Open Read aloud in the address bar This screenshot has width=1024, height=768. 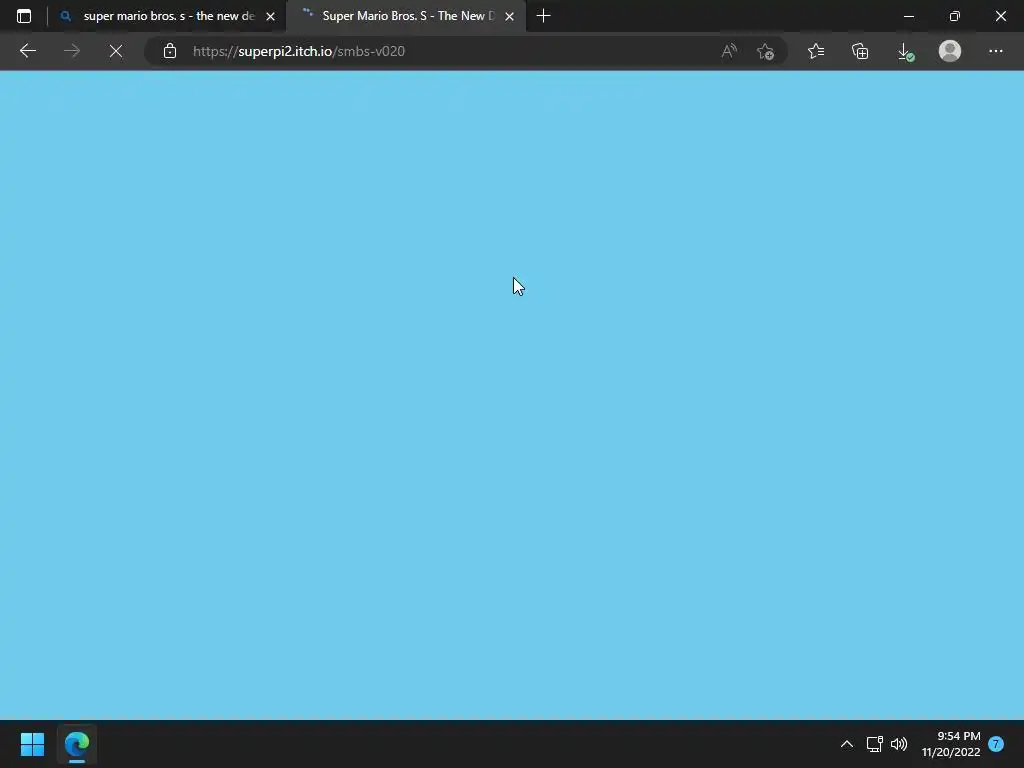[729, 51]
